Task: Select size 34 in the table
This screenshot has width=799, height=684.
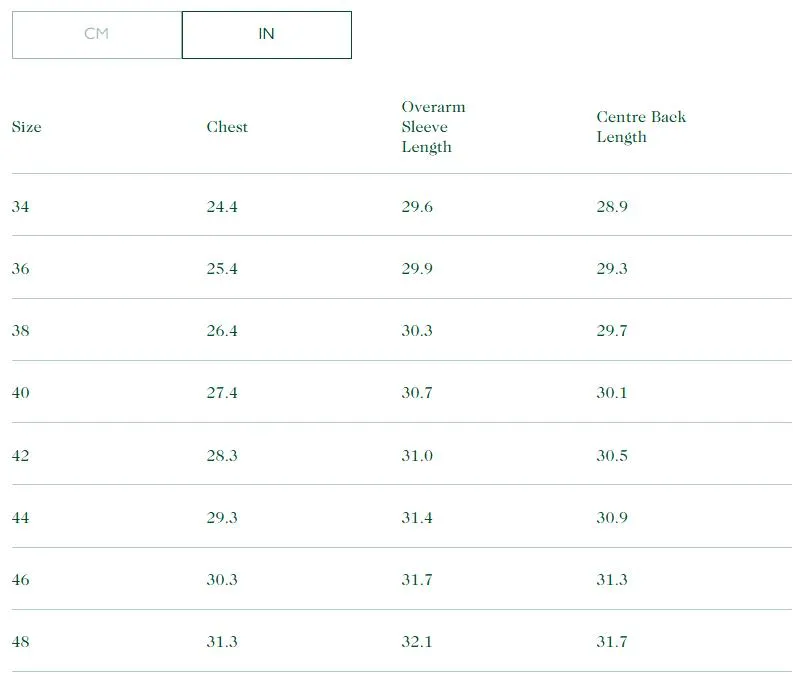Action: coord(21,207)
